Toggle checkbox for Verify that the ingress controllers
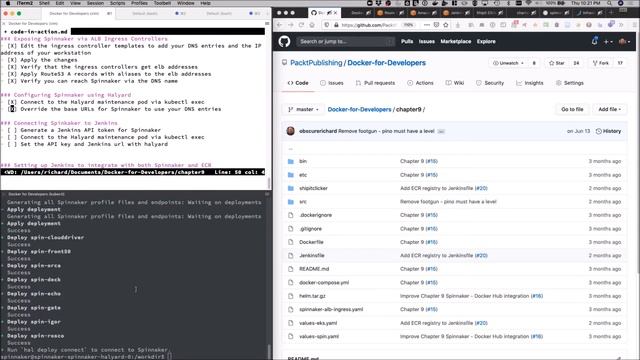Viewport: 640px width, 360px height. point(12,67)
